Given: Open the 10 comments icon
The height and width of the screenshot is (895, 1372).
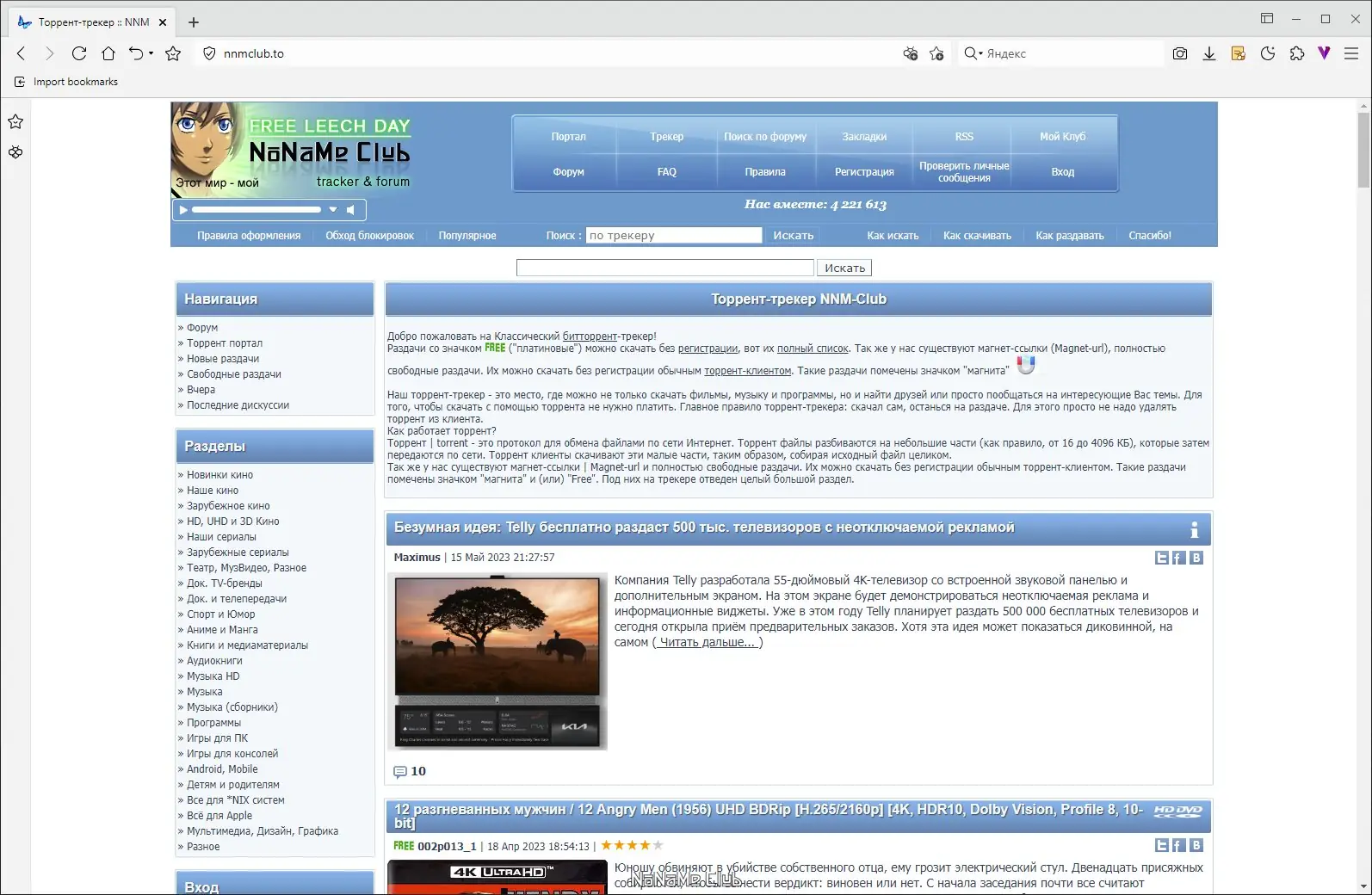Looking at the screenshot, I should click(x=400, y=772).
